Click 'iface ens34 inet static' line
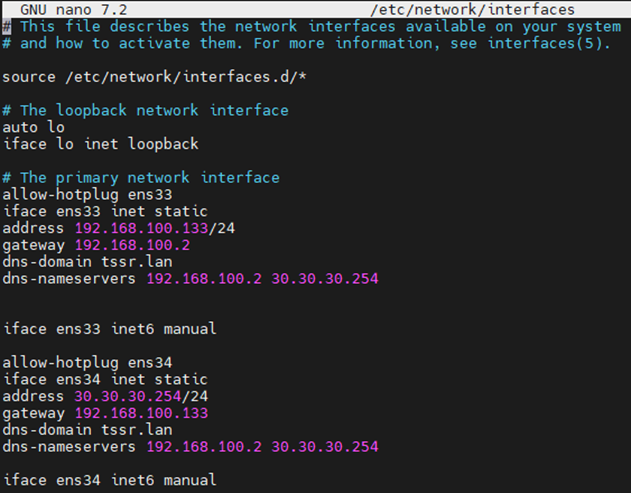This screenshot has height=493, width=631. point(105,379)
